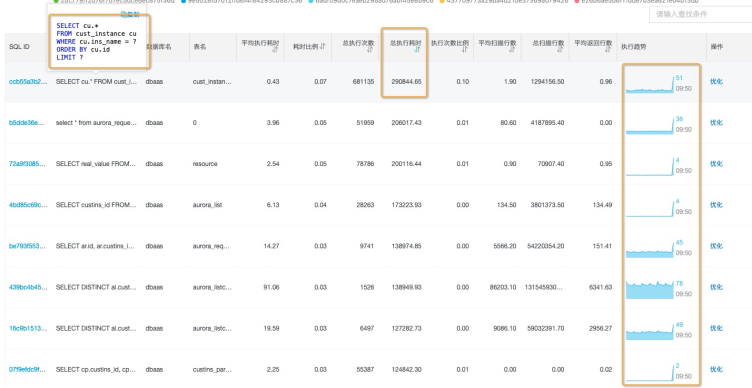Click dbaas in the resource row
The width and height of the screenshot is (752, 388).
(154, 164)
